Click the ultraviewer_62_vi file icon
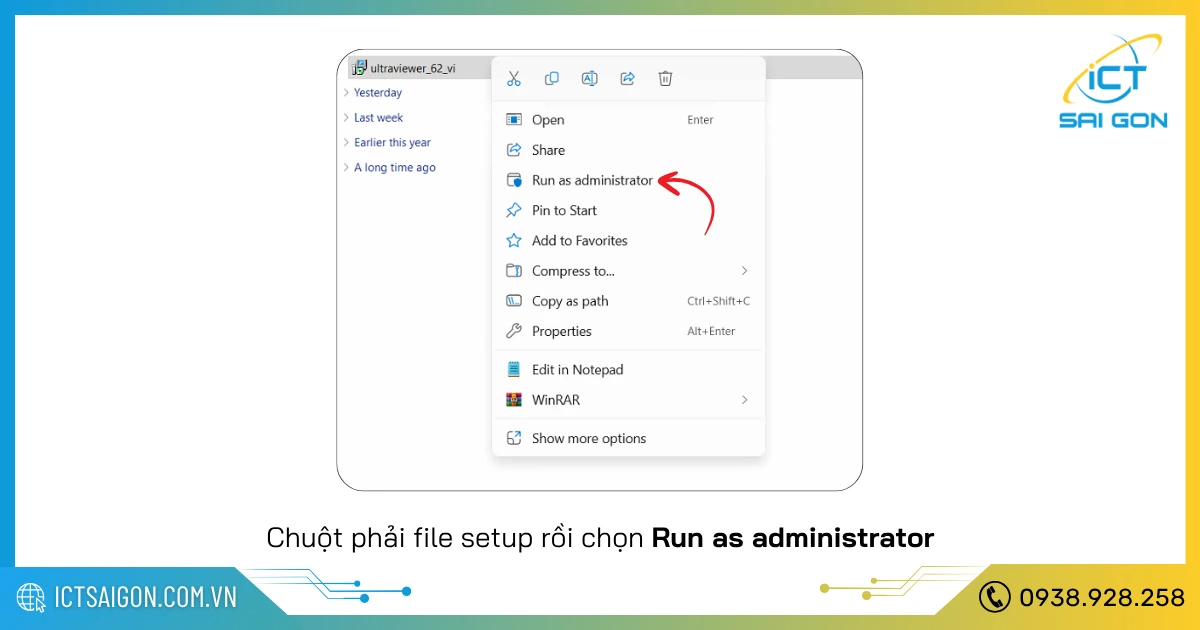1200x630 pixels. [359, 68]
